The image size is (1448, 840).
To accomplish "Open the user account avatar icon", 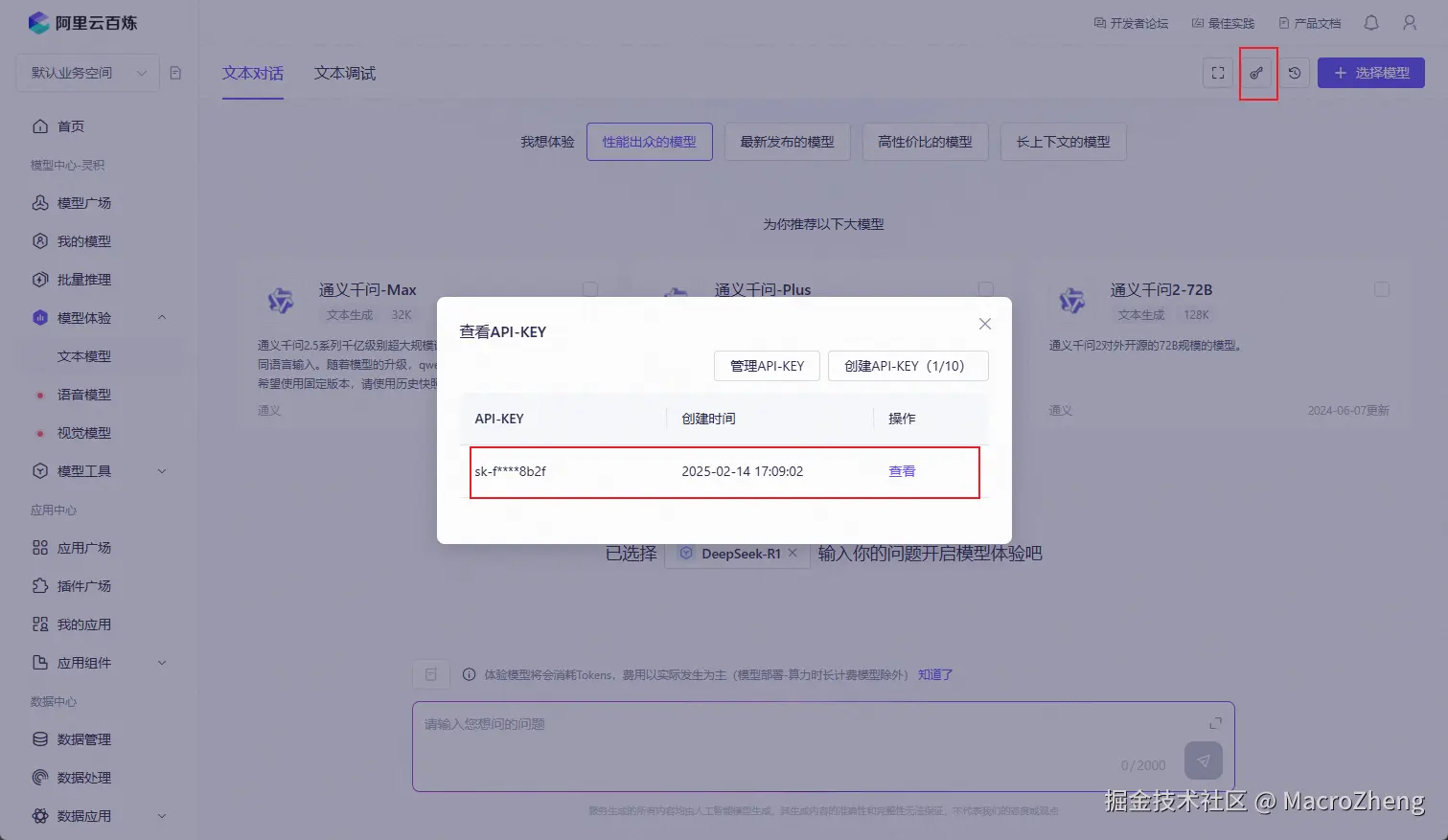I will tap(1410, 23).
